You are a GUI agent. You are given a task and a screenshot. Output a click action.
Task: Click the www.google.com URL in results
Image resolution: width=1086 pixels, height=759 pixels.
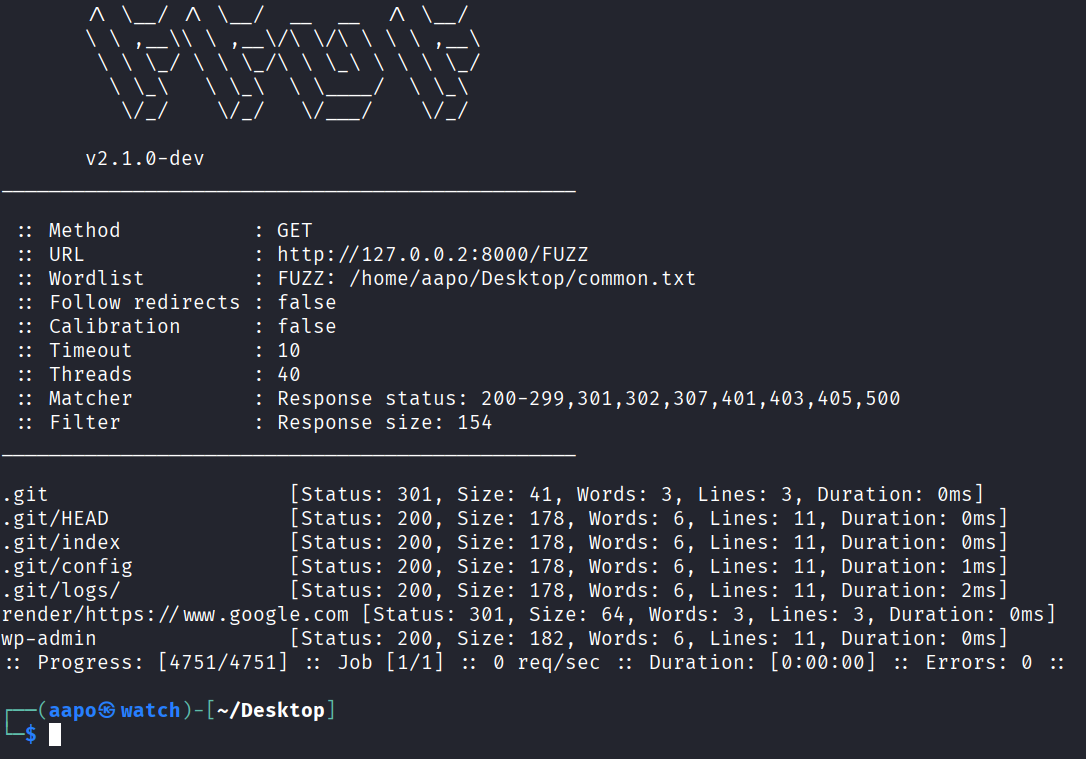click(266, 614)
